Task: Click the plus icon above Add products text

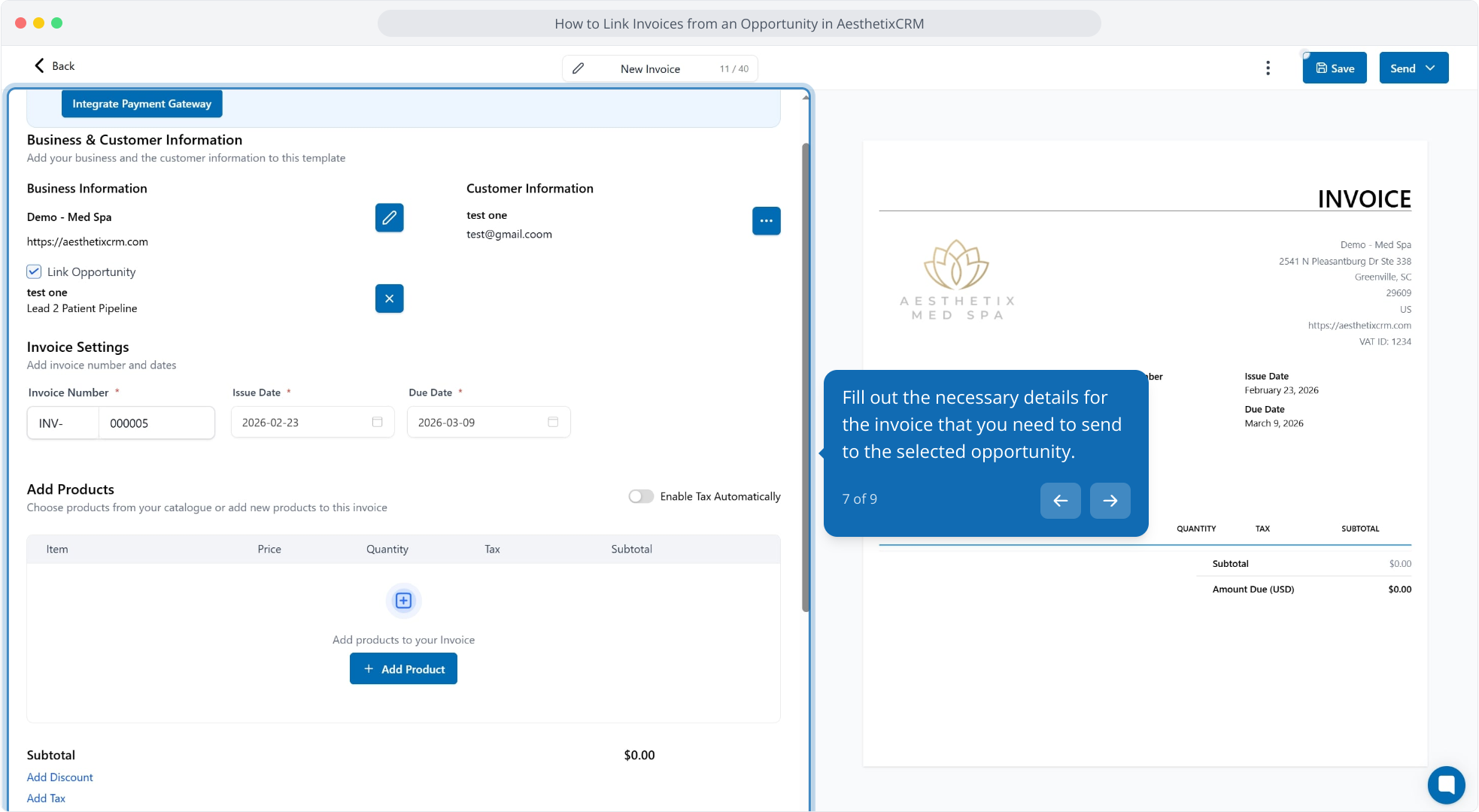Action: click(x=403, y=601)
